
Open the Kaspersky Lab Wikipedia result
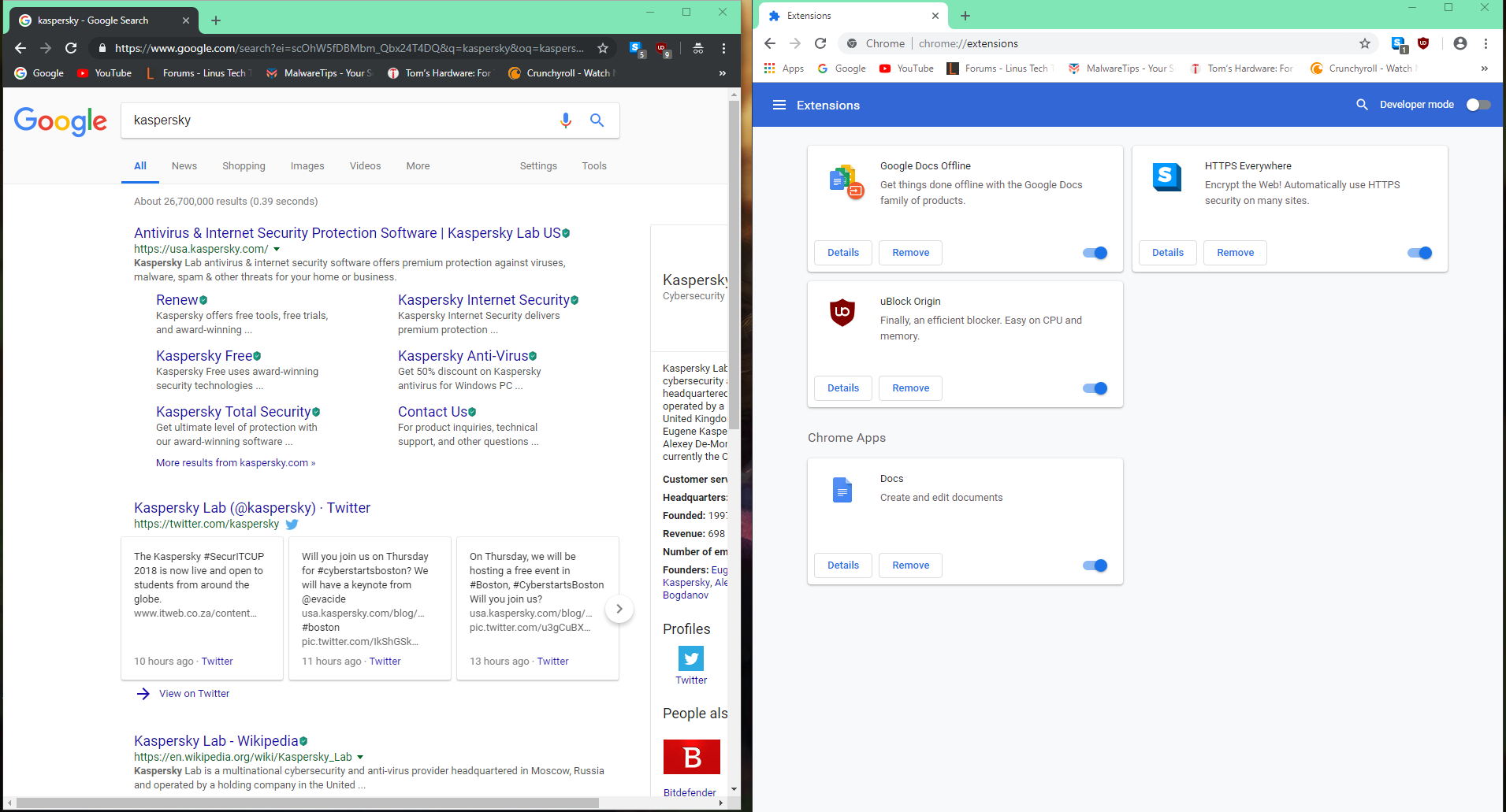point(216,741)
